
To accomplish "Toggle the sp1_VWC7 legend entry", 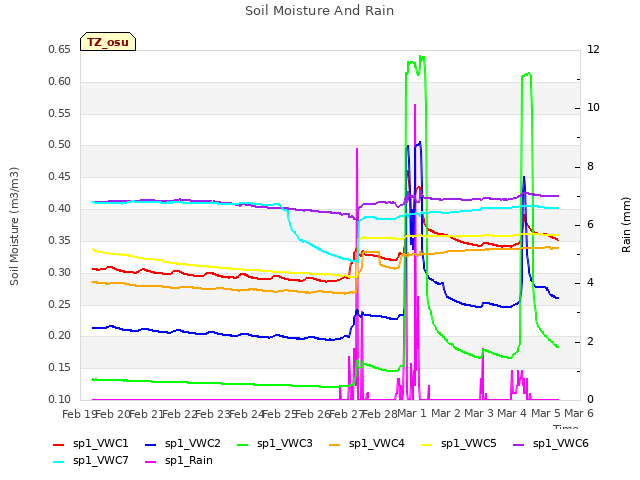I will coord(91,461).
